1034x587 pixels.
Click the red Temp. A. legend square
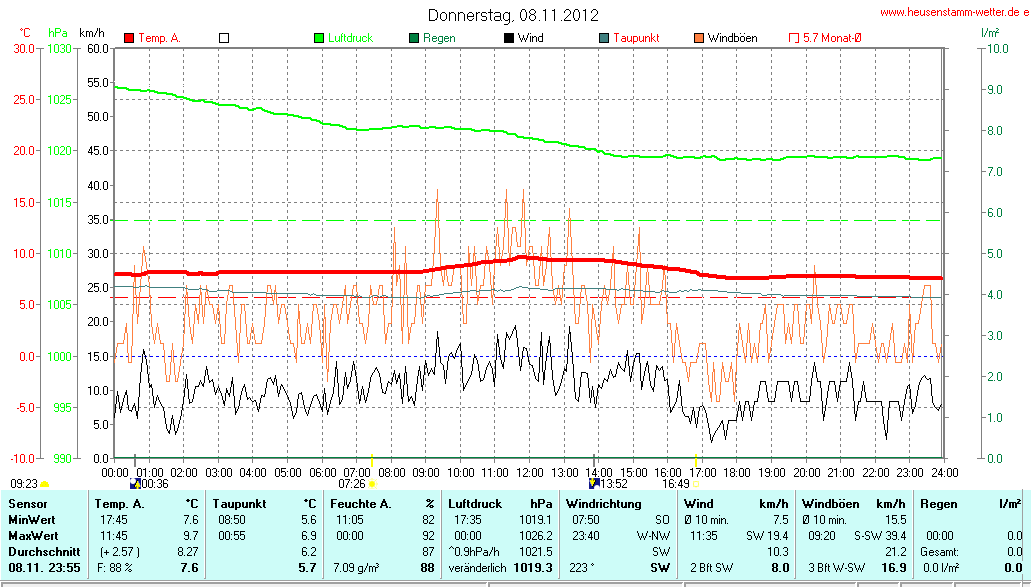(x=129, y=38)
